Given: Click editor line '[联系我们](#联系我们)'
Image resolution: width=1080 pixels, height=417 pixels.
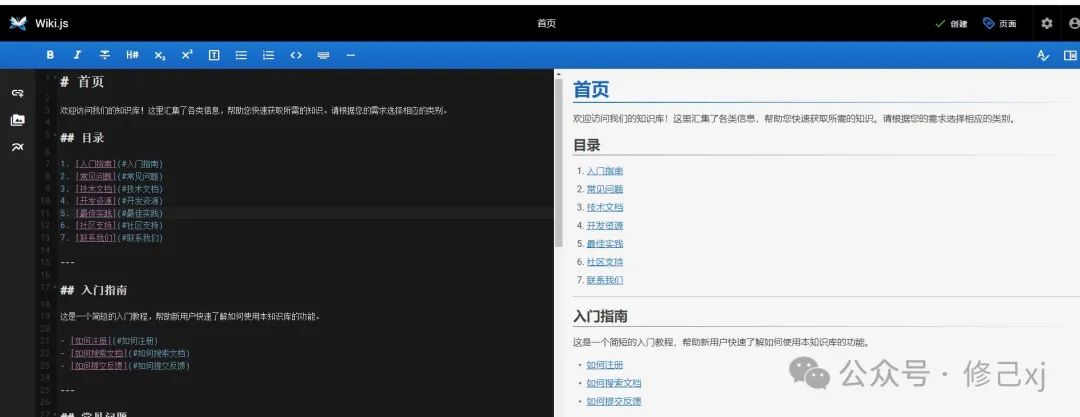Looking at the screenshot, I should click(118, 238).
